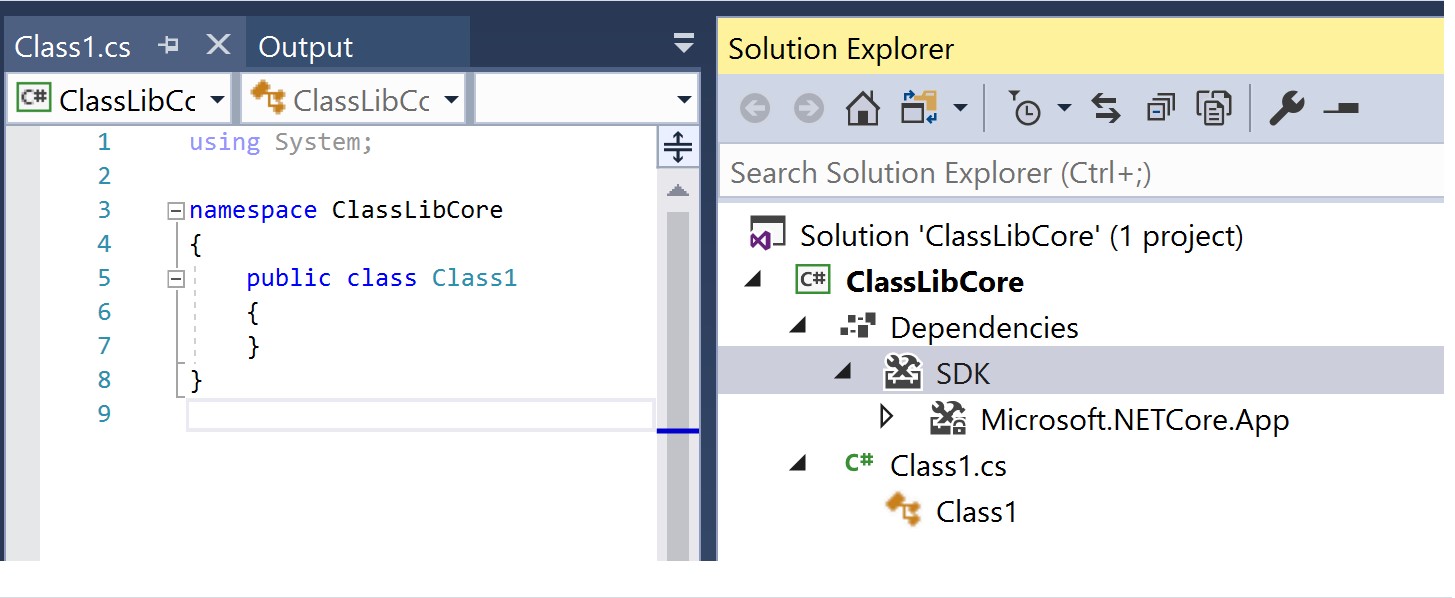Click the class icon in type navigation dropdown

[267, 98]
